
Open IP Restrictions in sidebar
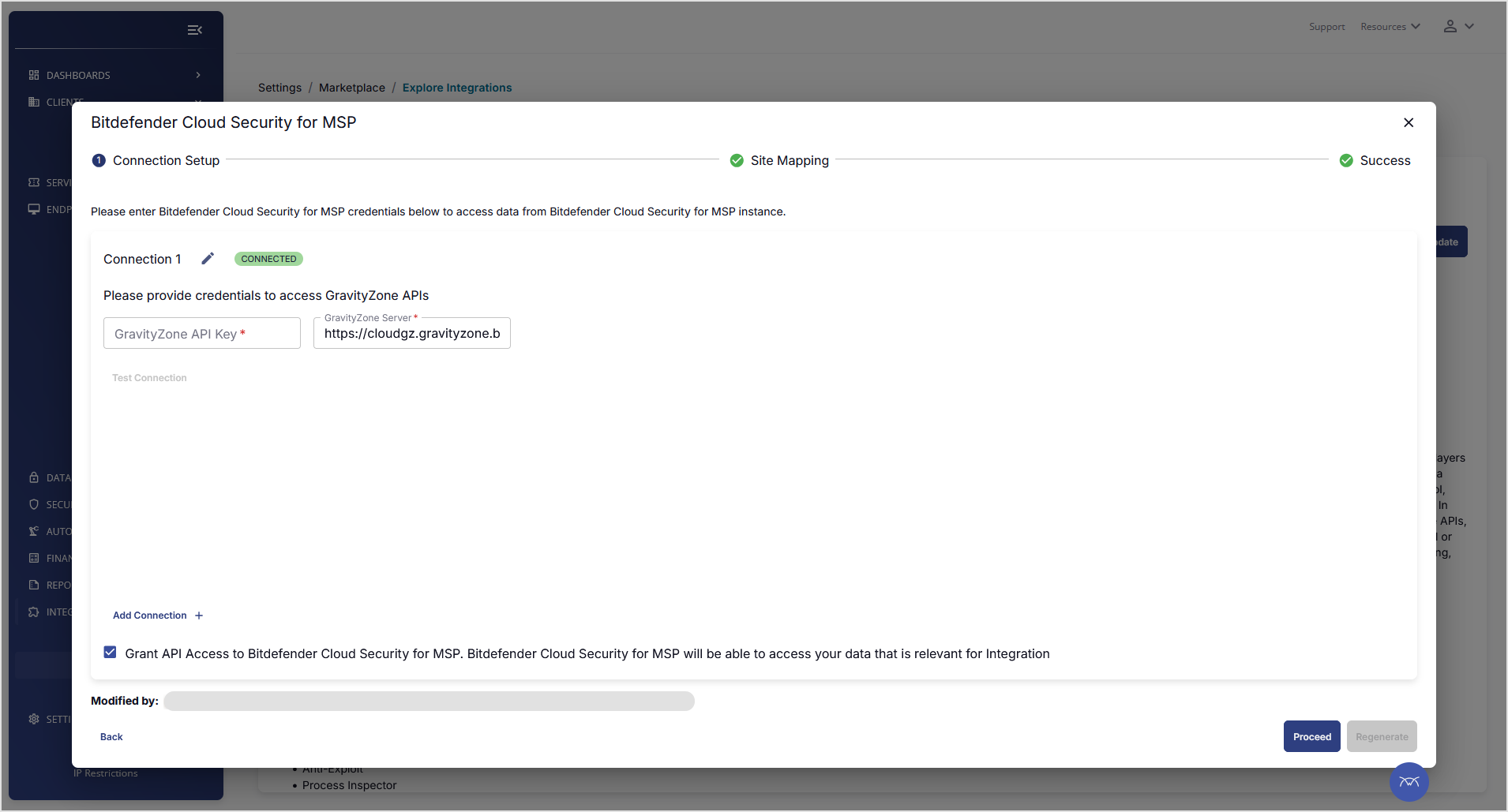pos(105,773)
